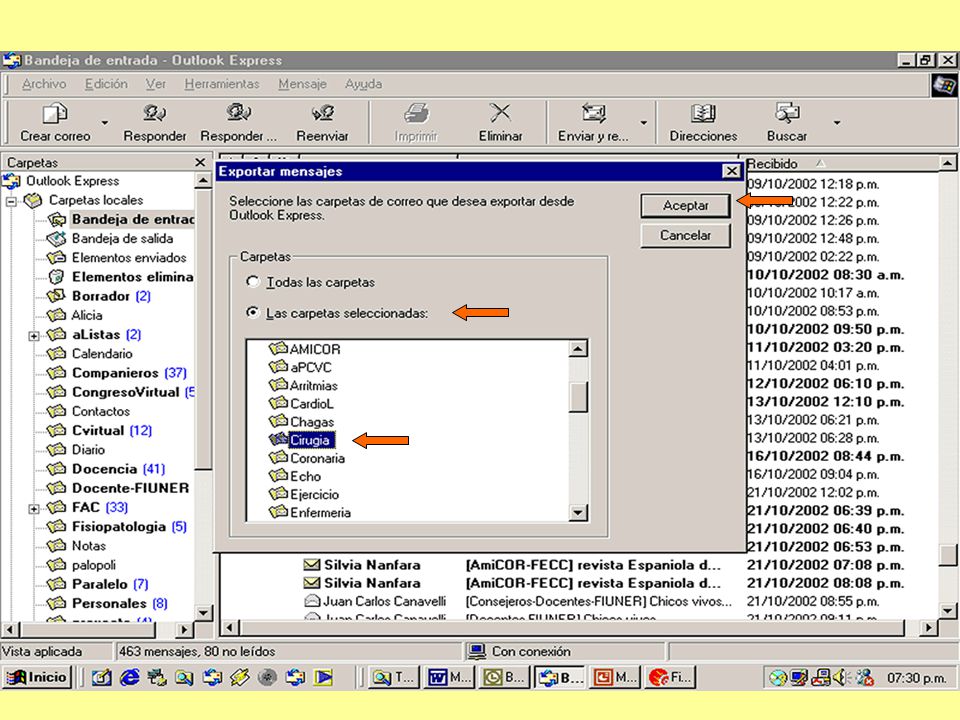960x720 pixels.
Task: Launch Internet Explorer from quick launch
Action: point(130,677)
